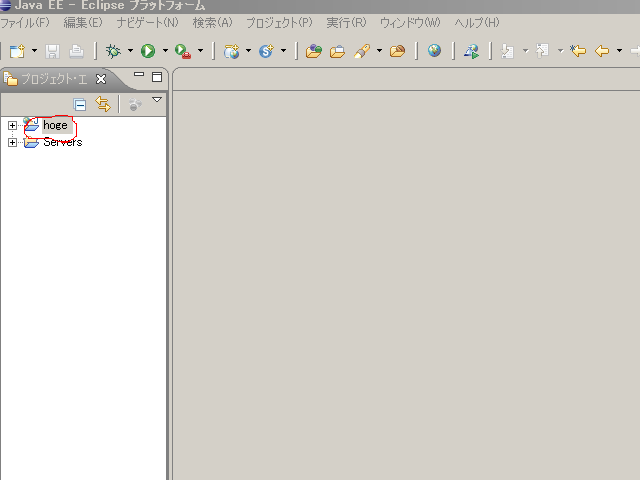Toggle Link with Editor in Project Explorer
This screenshot has width=640, height=480.
click(x=103, y=104)
